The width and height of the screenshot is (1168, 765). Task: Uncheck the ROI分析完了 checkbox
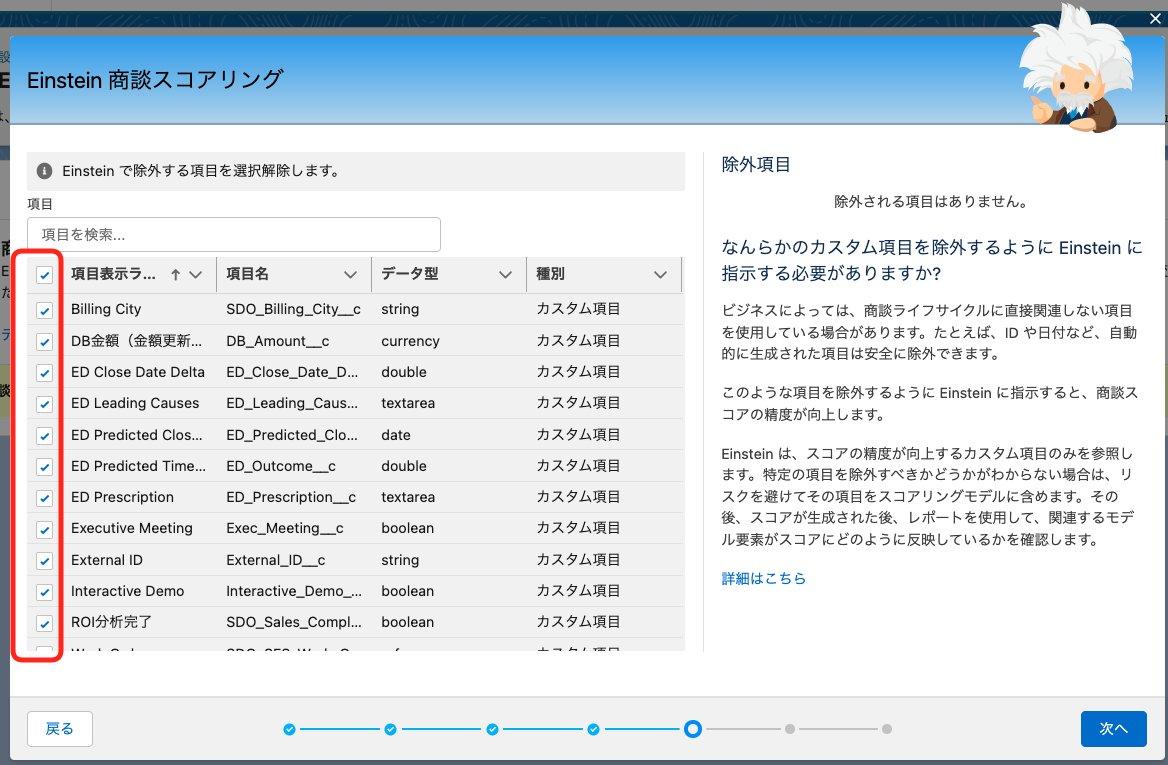pyautogui.click(x=45, y=623)
